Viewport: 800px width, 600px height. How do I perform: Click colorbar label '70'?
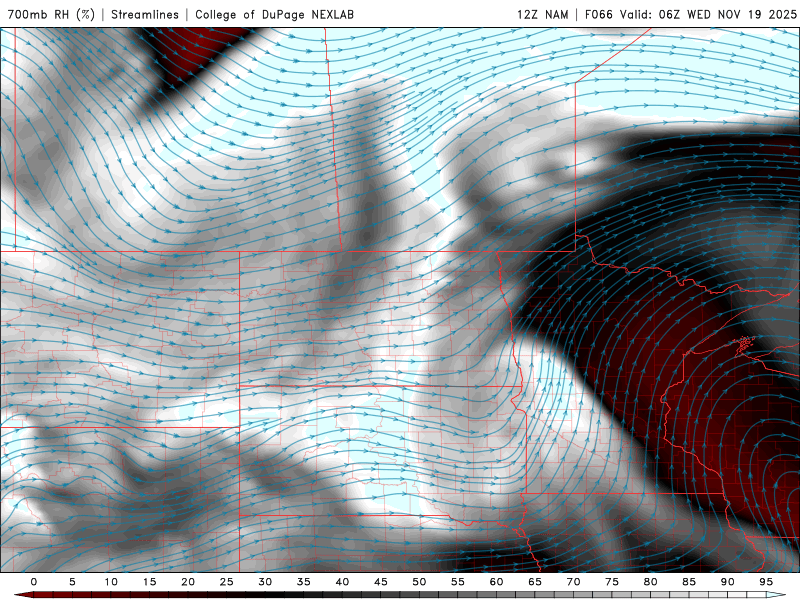[x=573, y=582]
